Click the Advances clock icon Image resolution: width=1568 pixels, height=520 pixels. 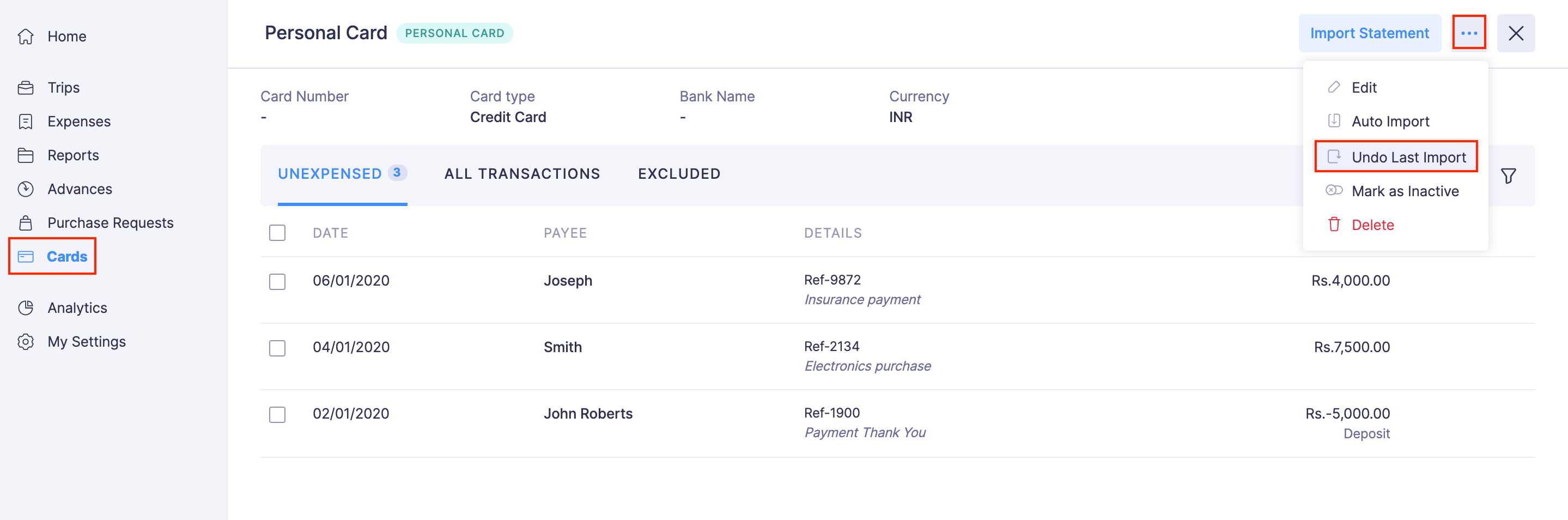tap(26, 189)
